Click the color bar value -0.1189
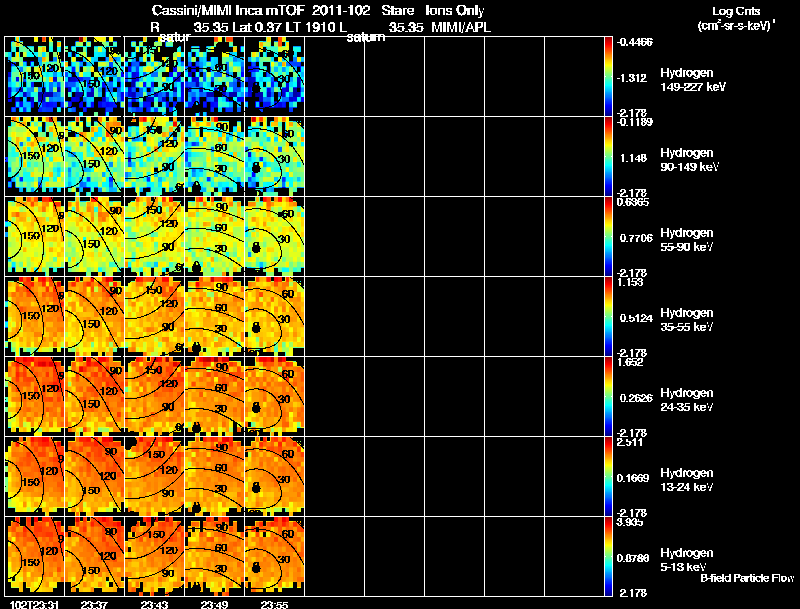This screenshot has height=609, width=800. 634,122
